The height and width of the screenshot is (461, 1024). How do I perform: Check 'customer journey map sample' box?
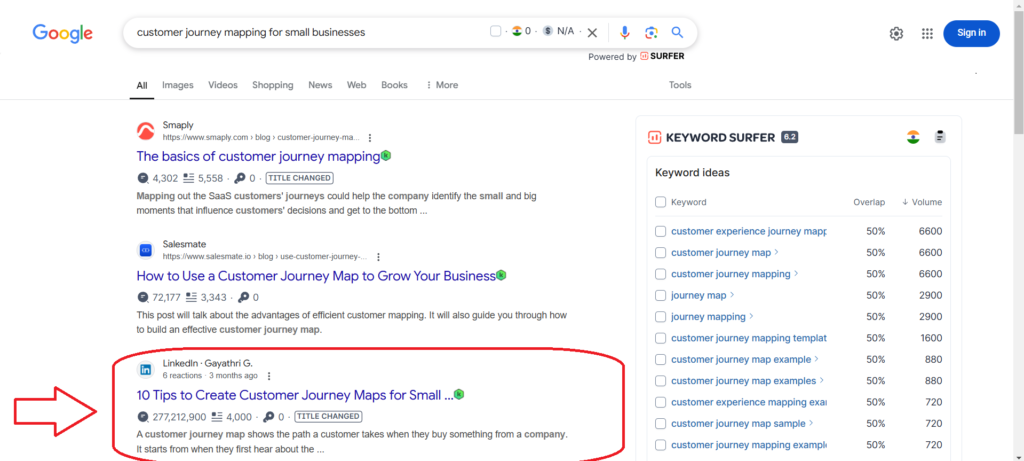click(660, 424)
